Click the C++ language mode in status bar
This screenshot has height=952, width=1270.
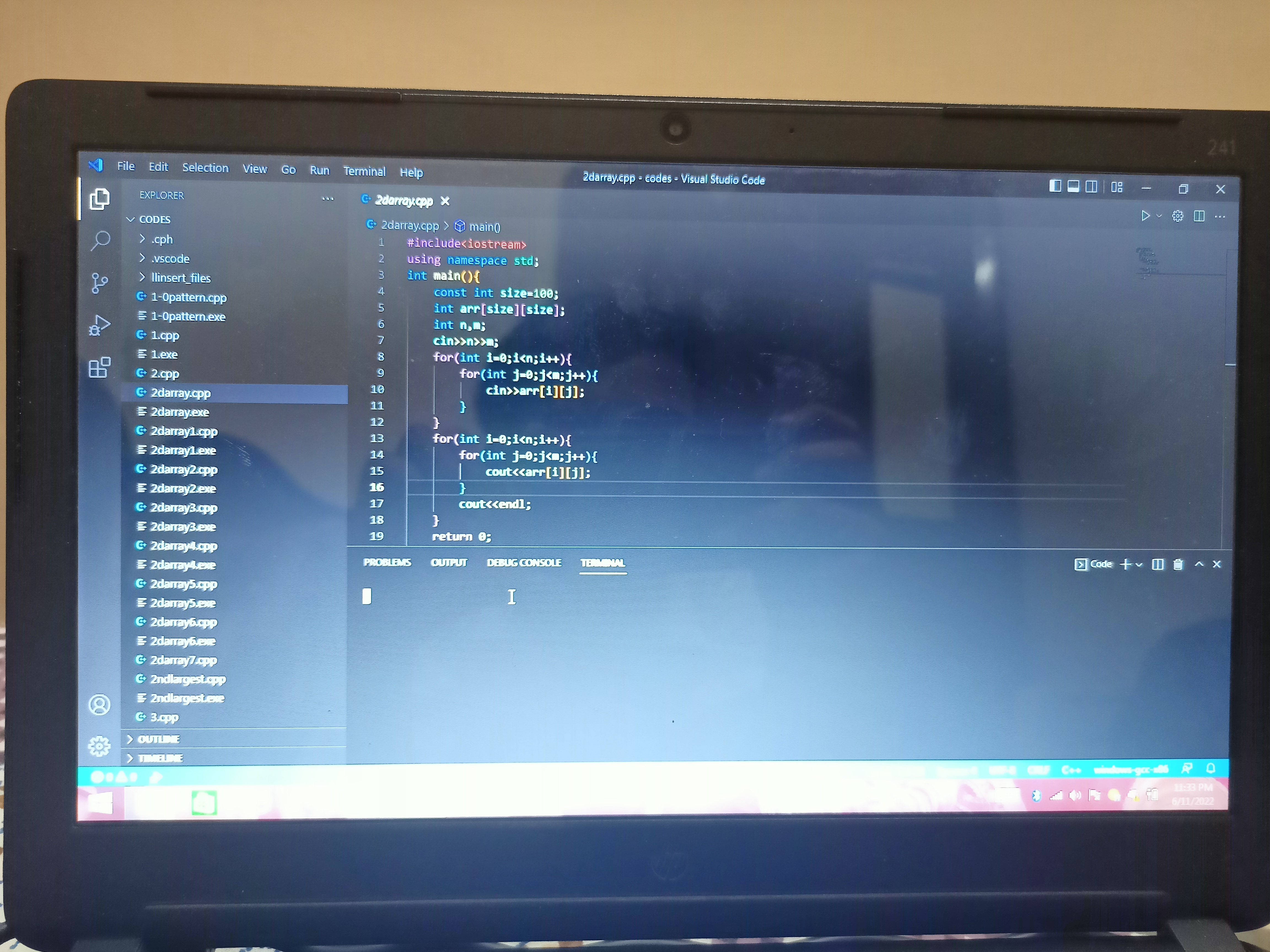click(1071, 770)
